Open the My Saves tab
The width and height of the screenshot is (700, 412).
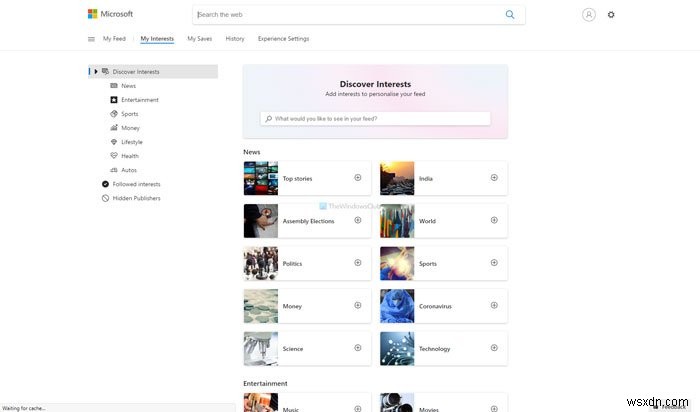[x=200, y=39]
